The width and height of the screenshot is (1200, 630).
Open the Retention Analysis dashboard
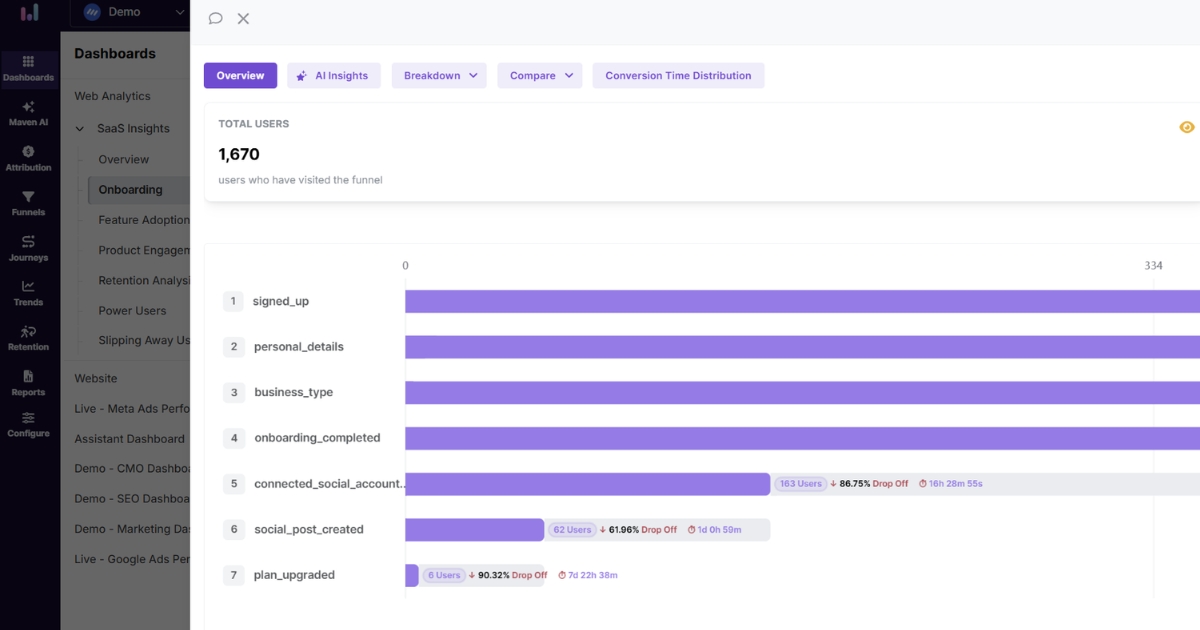(144, 280)
